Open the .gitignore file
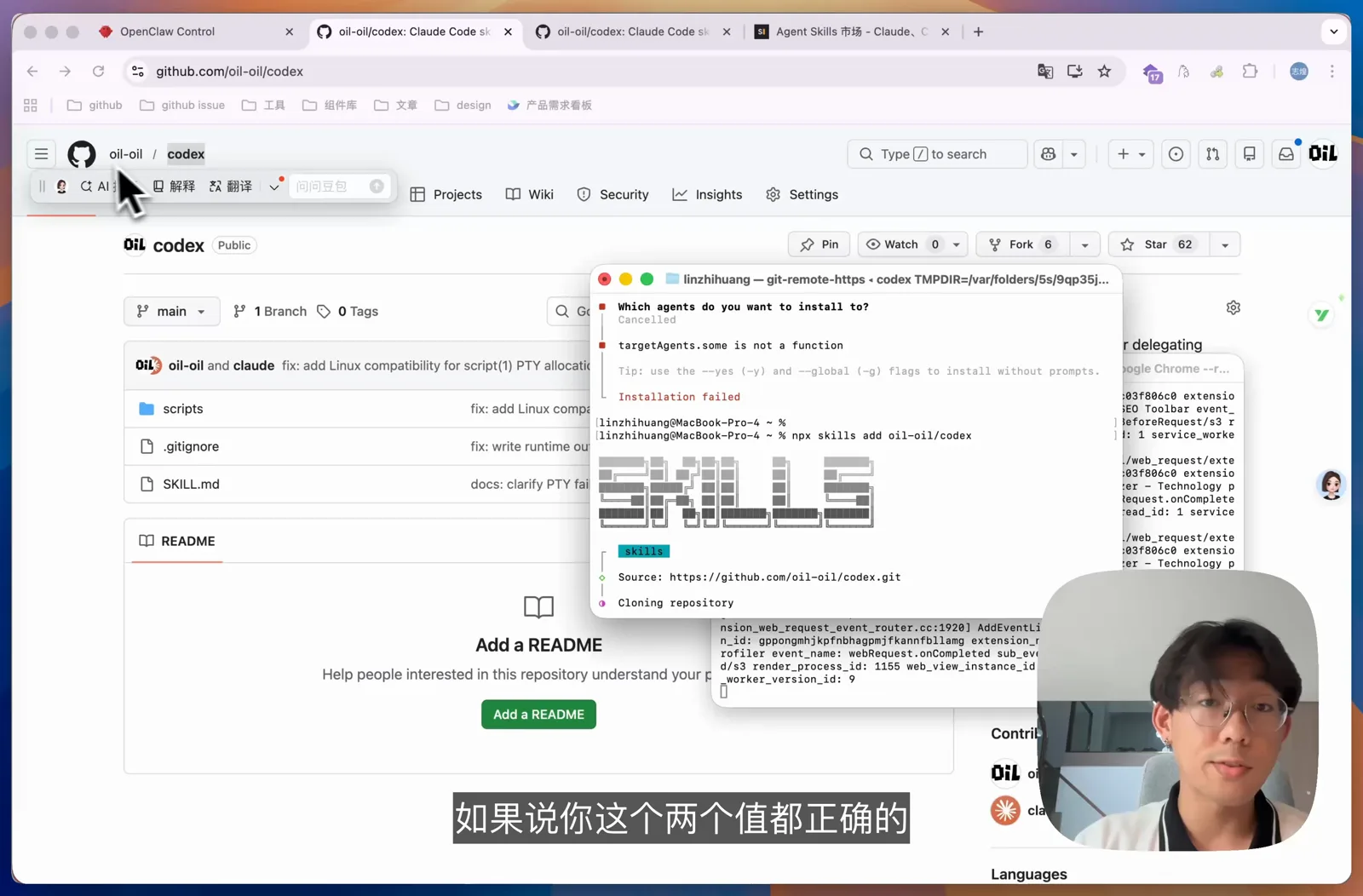This screenshot has height=896, width=1363. [x=191, y=446]
